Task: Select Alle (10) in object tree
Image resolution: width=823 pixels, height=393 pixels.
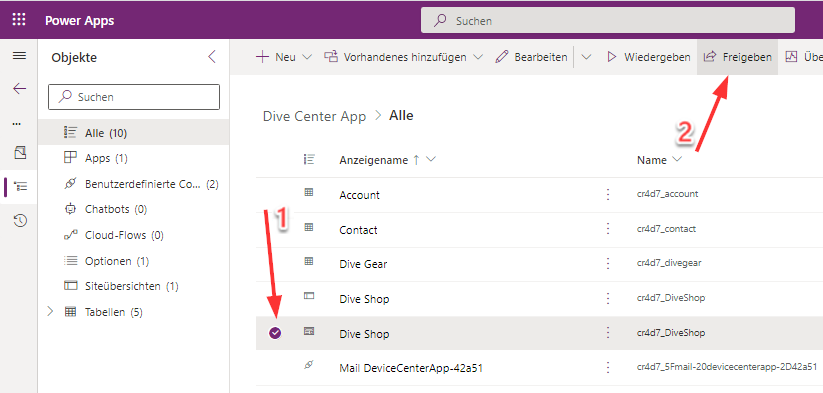Action: coord(134,133)
